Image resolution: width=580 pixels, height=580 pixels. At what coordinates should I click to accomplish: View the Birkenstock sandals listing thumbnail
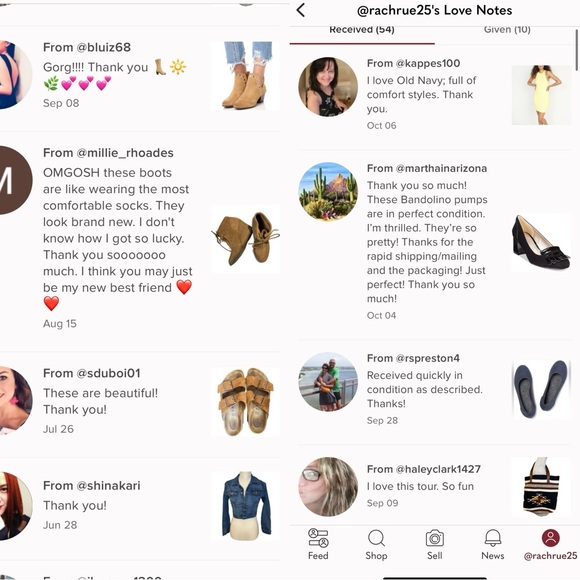(x=245, y=402)
